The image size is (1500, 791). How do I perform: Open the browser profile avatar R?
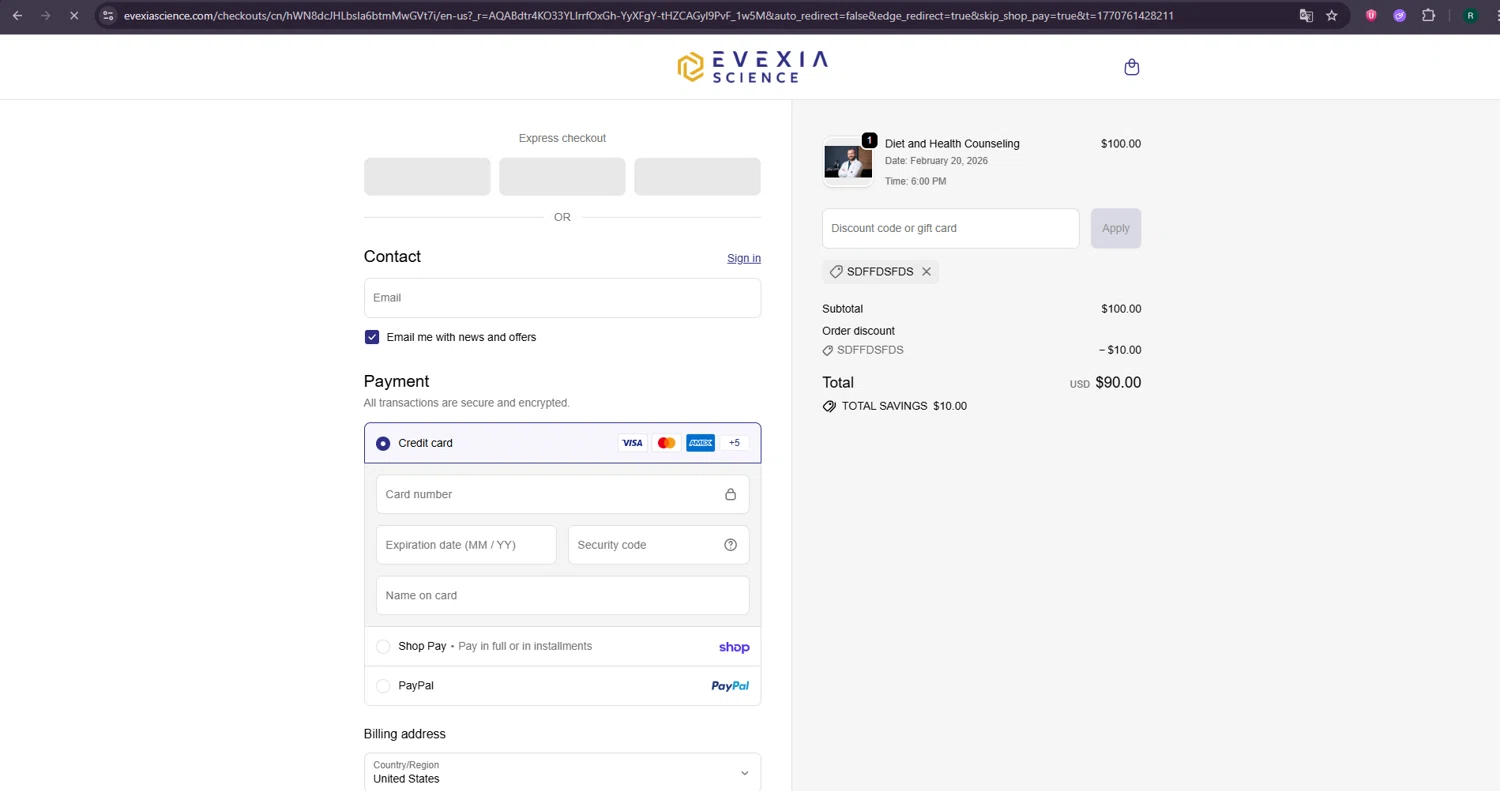1470,15
